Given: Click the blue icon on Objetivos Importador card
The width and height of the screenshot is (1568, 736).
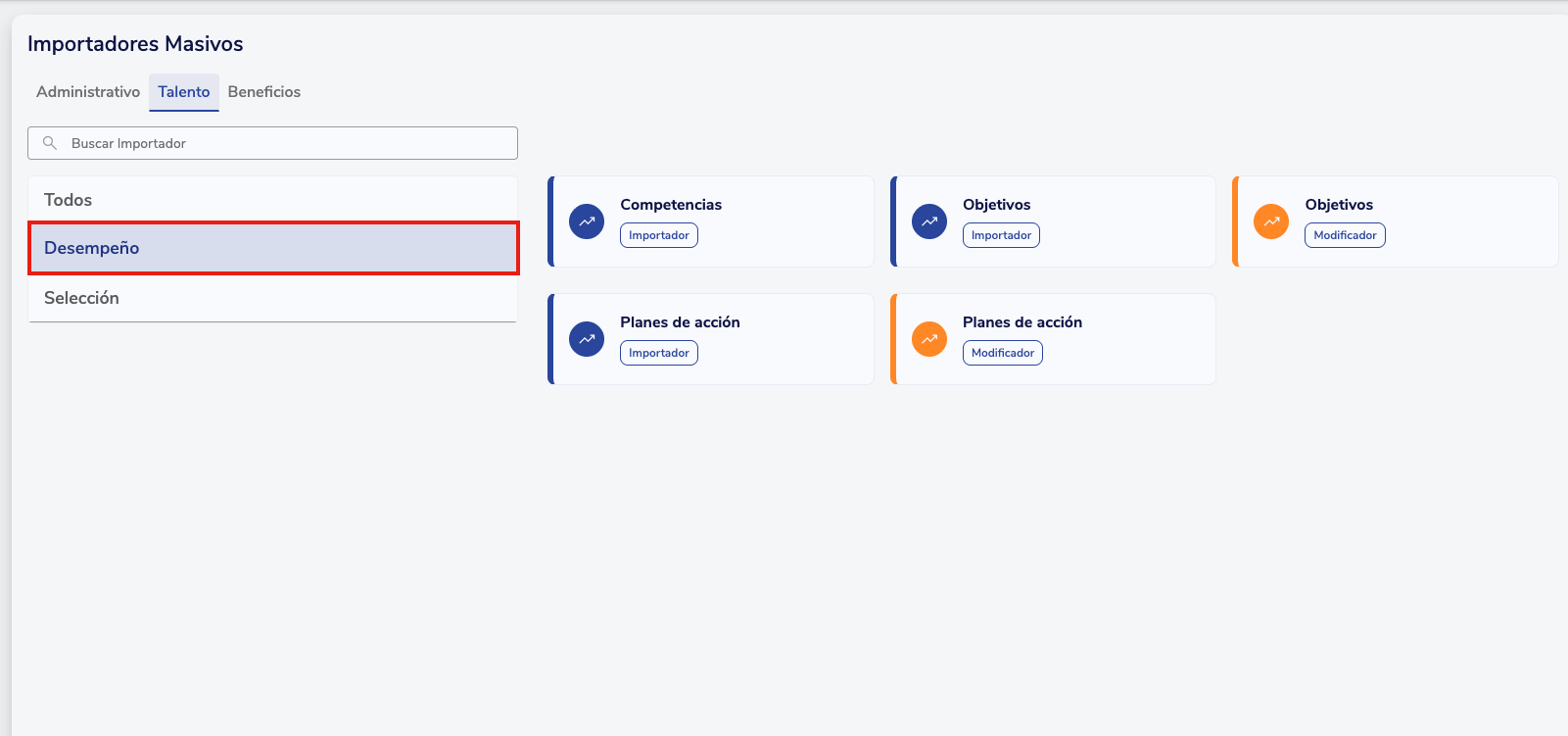Looking at the screenshot, I should click(x=929, y=221).
